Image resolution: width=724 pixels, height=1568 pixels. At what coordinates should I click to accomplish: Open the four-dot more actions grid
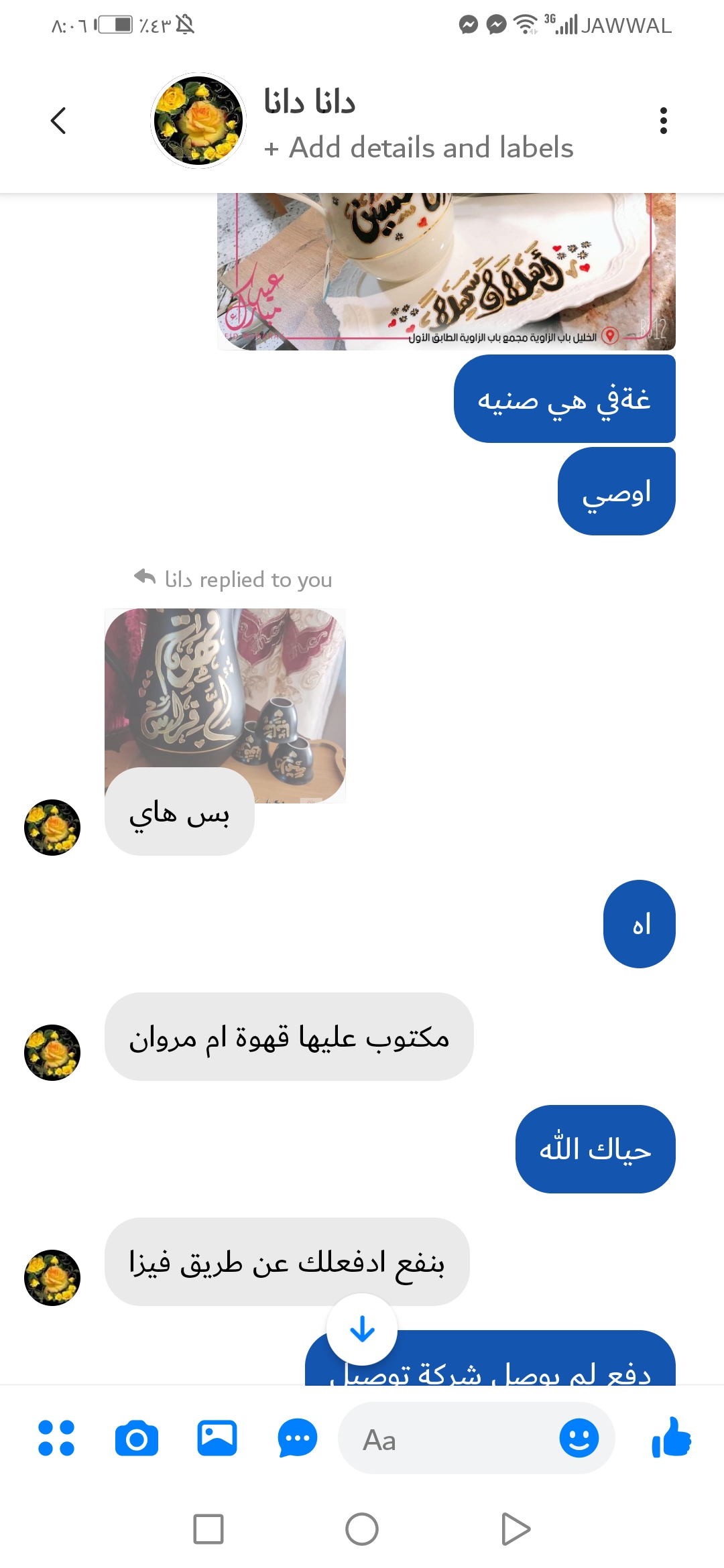click(56, 1438)
